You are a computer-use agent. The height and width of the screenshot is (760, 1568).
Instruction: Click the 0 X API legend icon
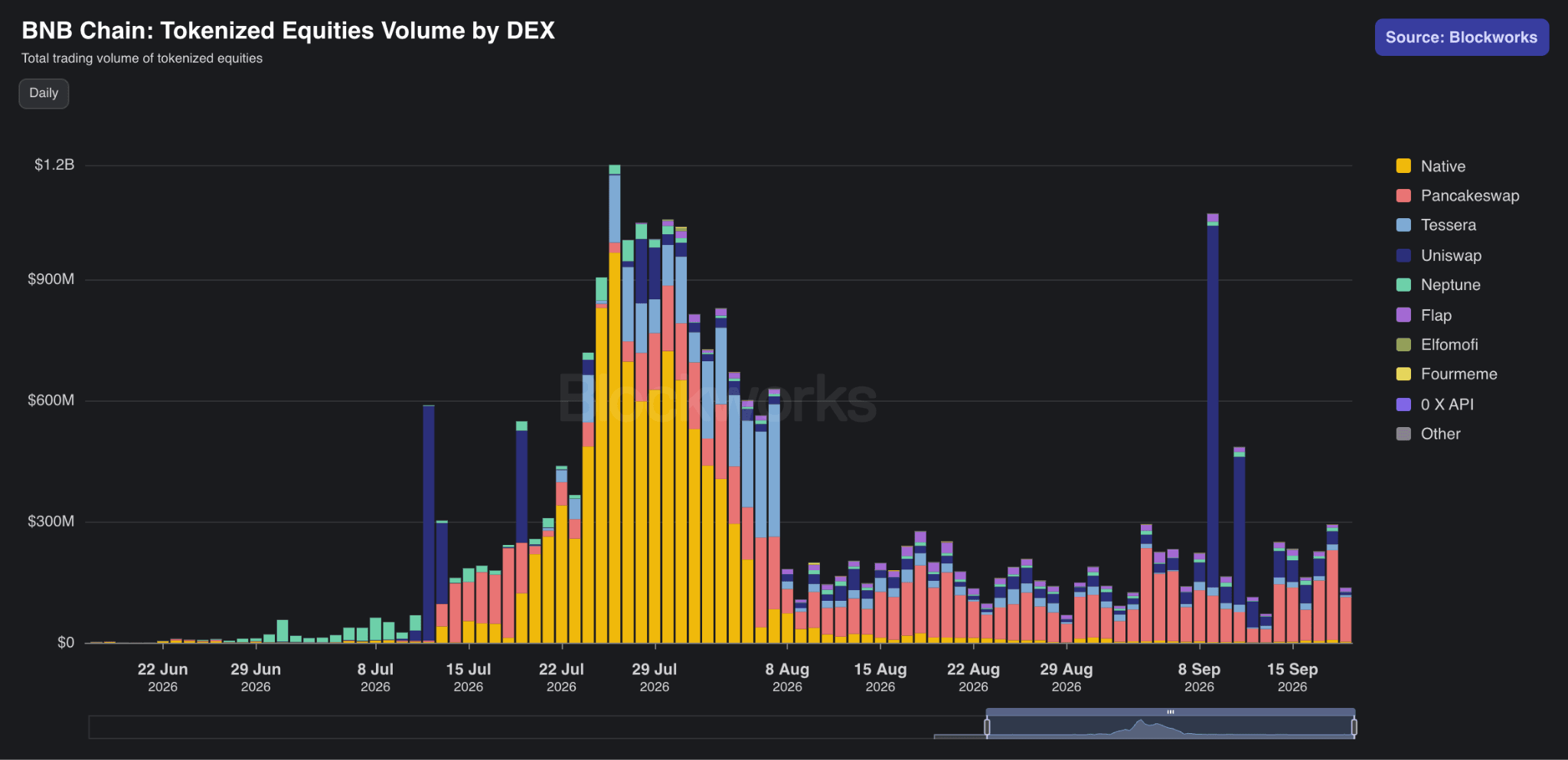click(1403, 404)
